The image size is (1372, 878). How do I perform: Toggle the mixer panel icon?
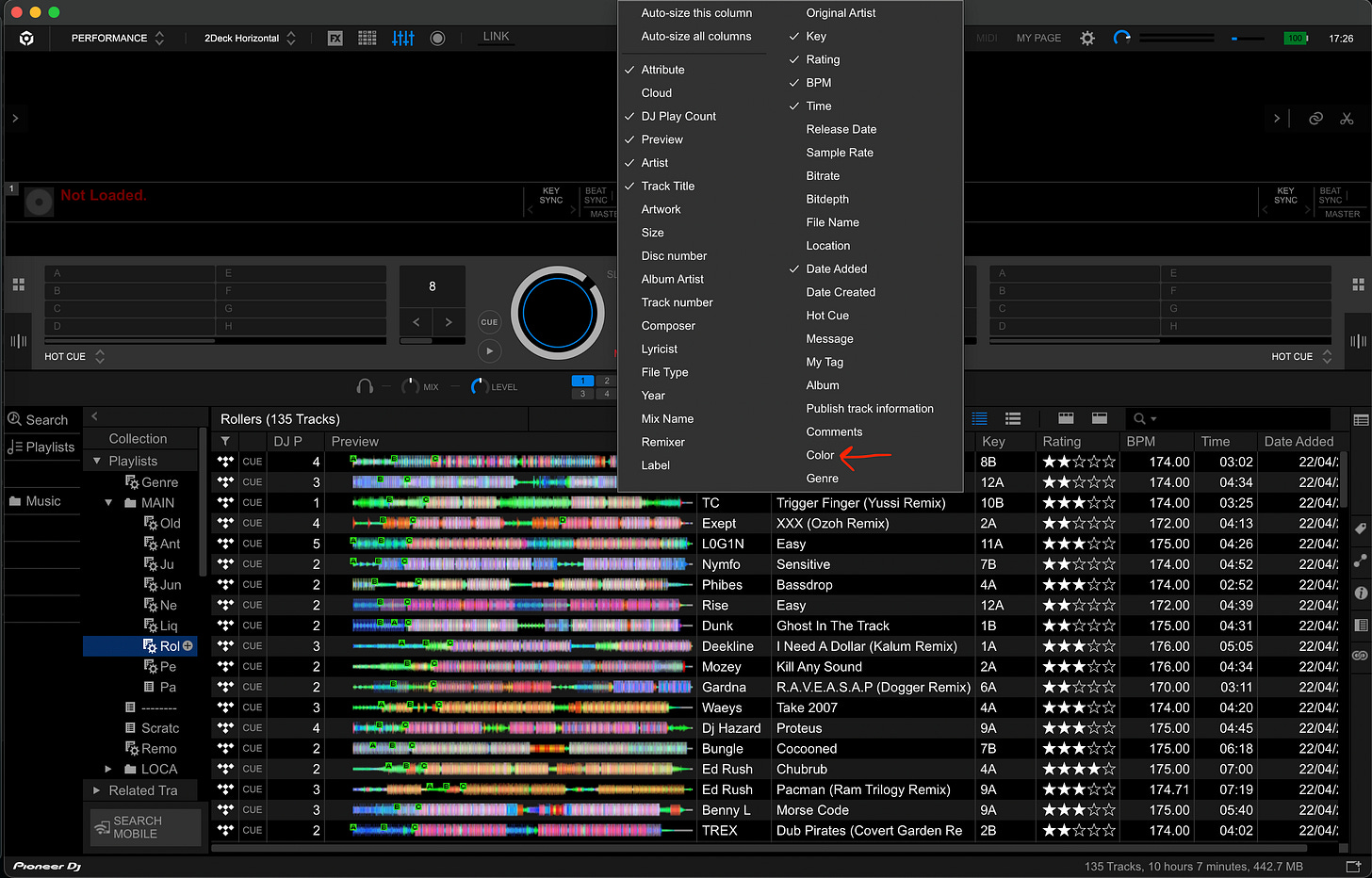403,39
